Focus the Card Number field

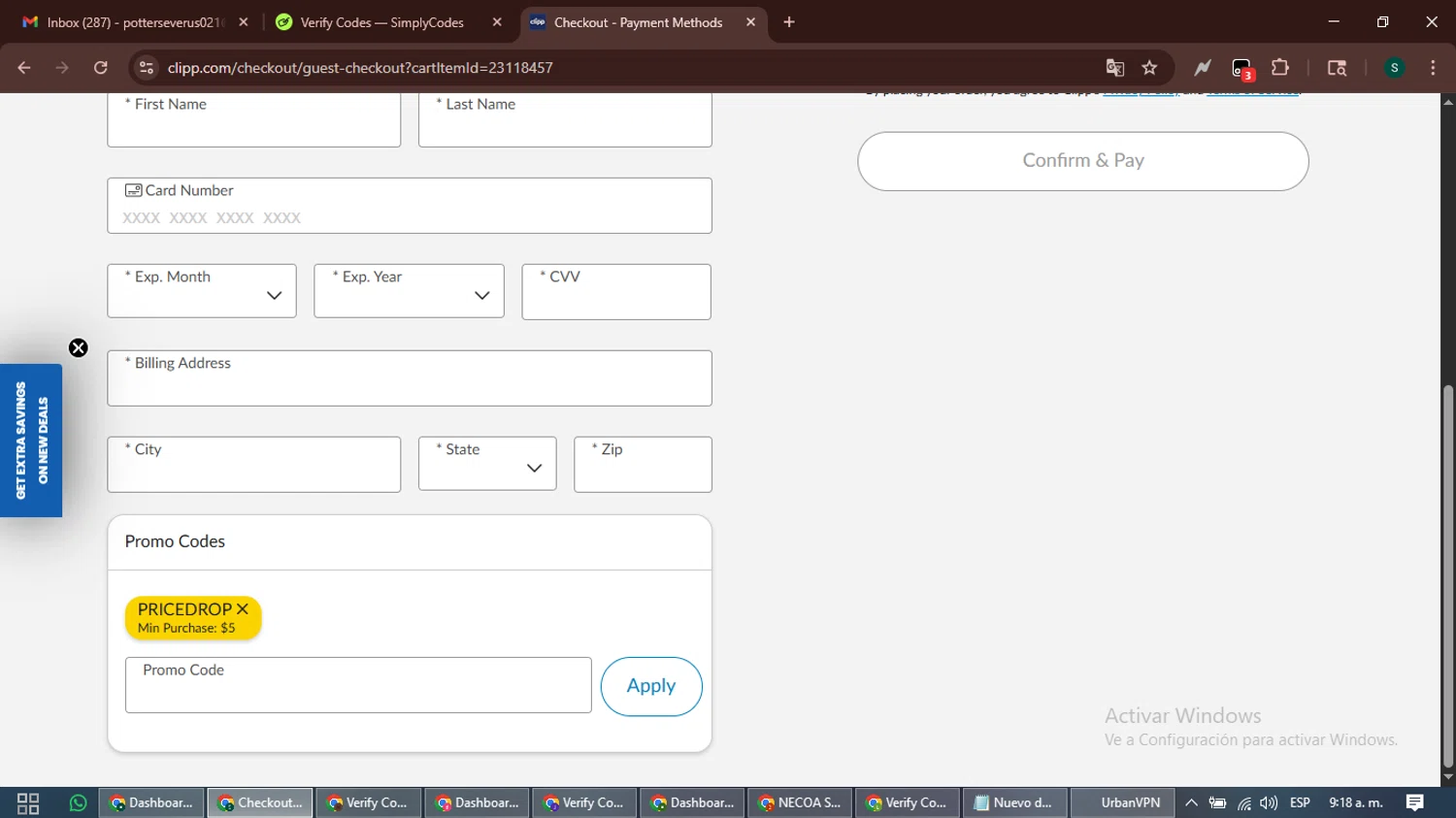pos(410,206)
